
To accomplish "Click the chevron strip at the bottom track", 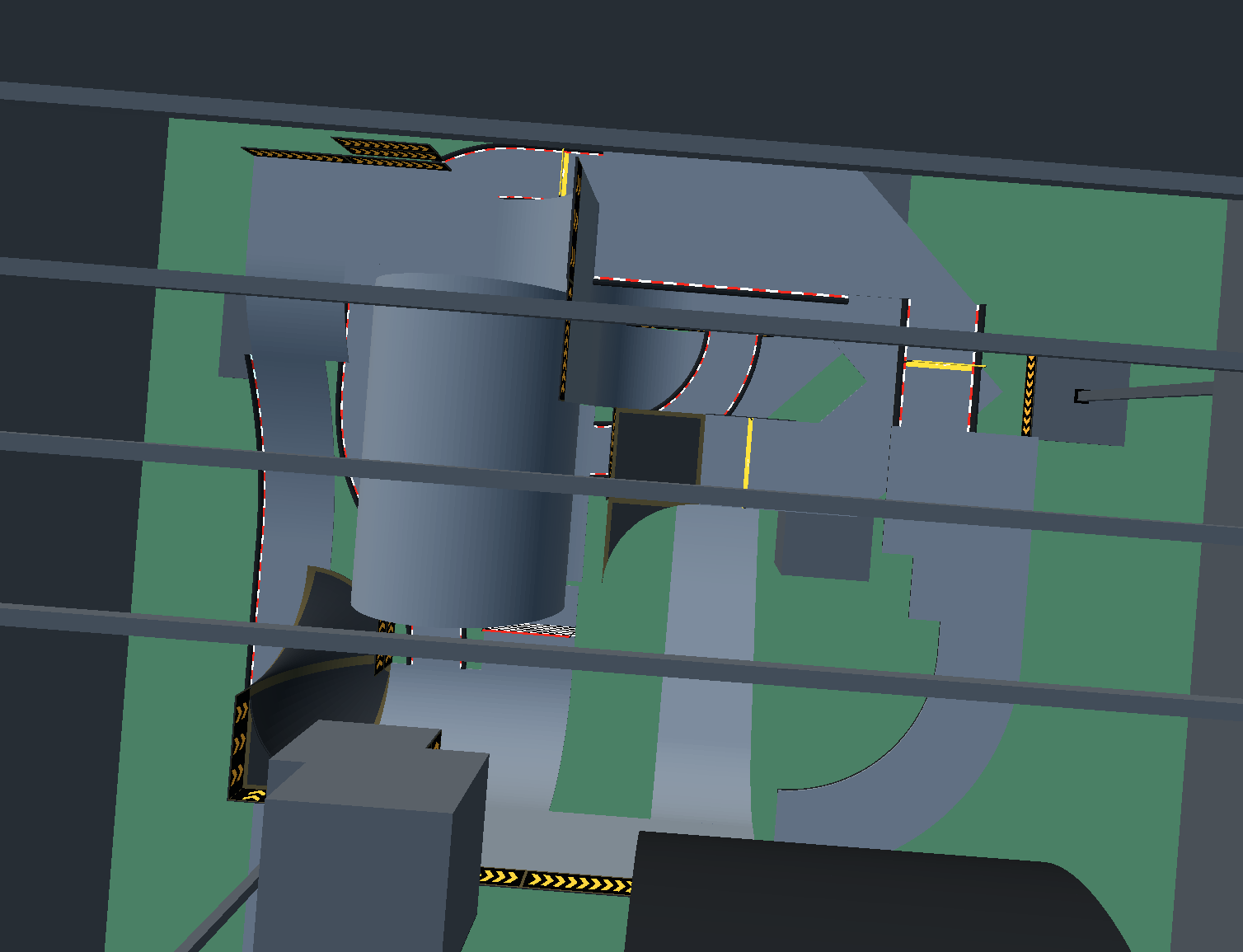I will point(561,882).
